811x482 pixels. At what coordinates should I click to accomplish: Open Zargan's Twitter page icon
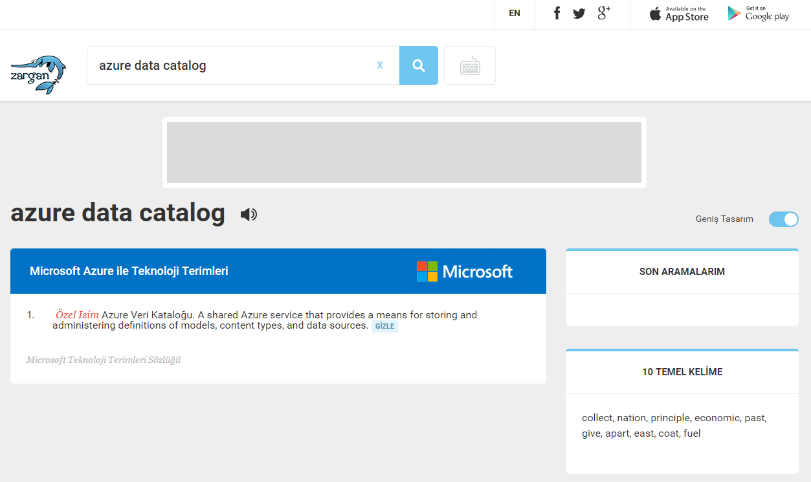[x=579, y=13]
